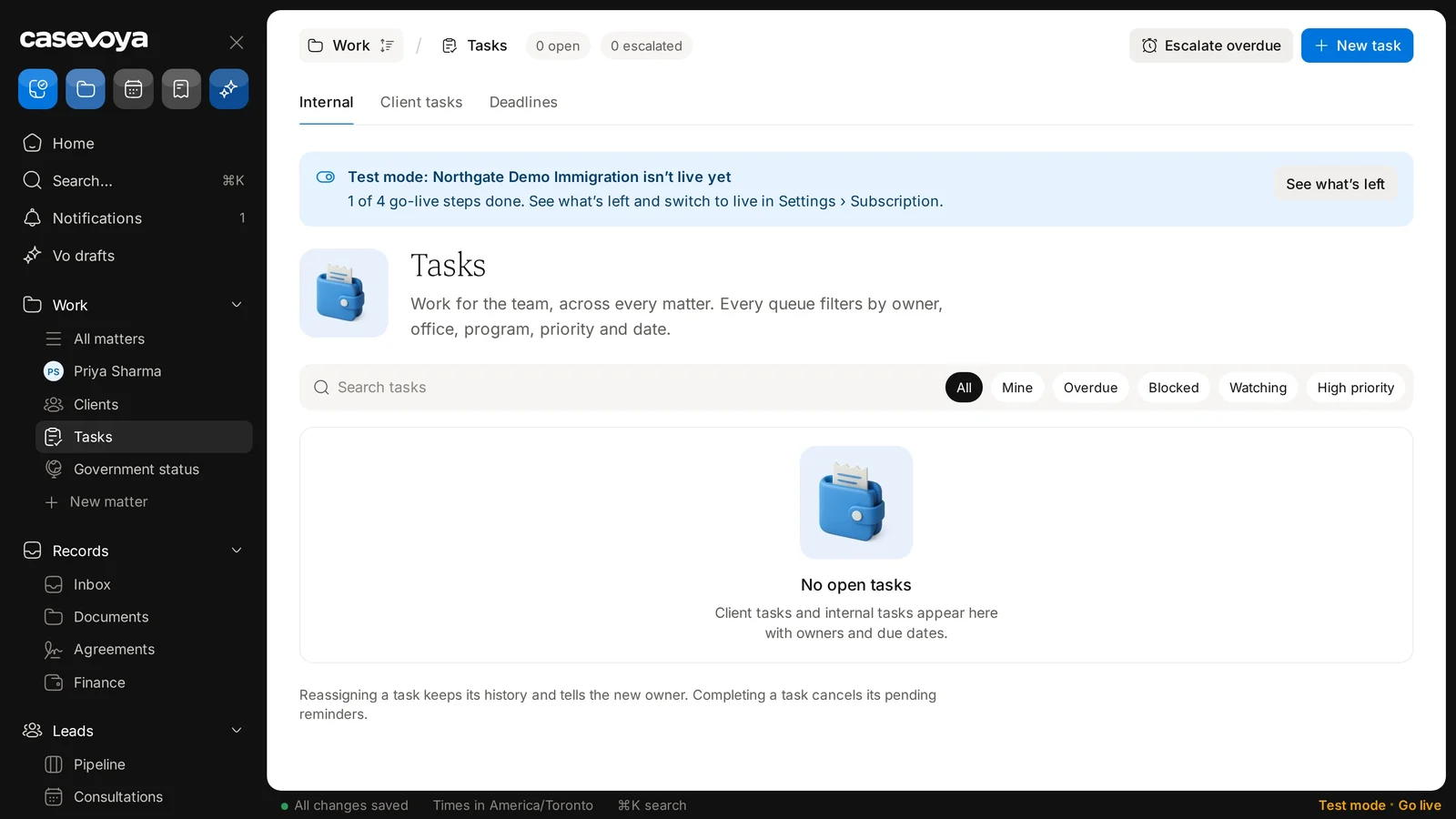This screenshot has width=1456, height=819.
Task: Switch to the Deadlines tab
Action: coord(523,102)
